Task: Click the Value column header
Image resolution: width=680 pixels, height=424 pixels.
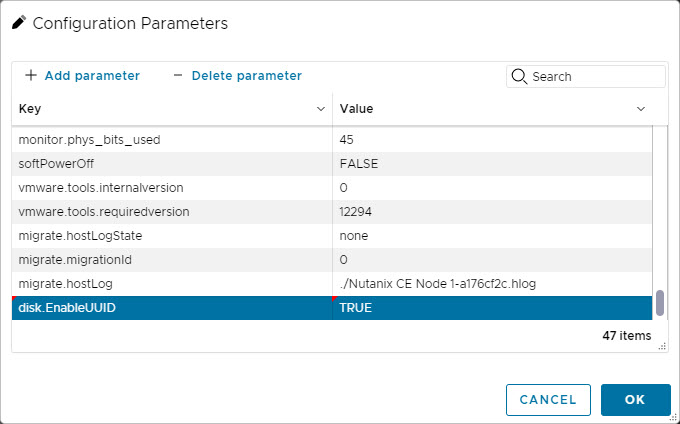Action: 492,109
